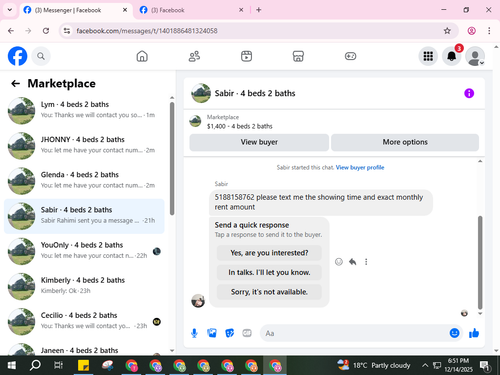Open Task View on the taskbar
Viewport: 500px width, 375px height.
point(58,366)
